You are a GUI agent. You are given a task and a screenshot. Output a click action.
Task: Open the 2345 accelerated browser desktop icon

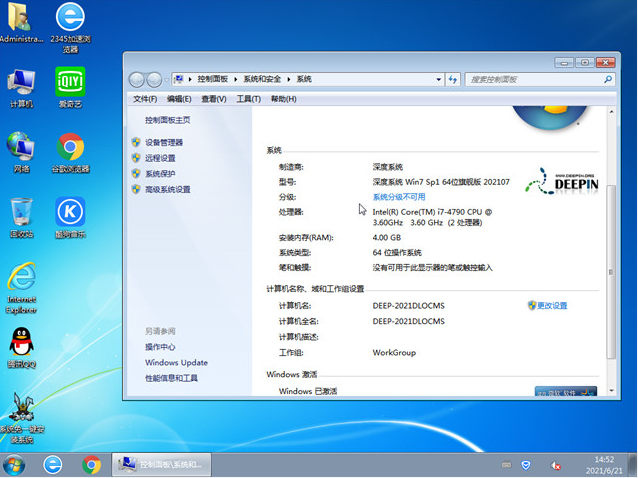click(70, 18)
